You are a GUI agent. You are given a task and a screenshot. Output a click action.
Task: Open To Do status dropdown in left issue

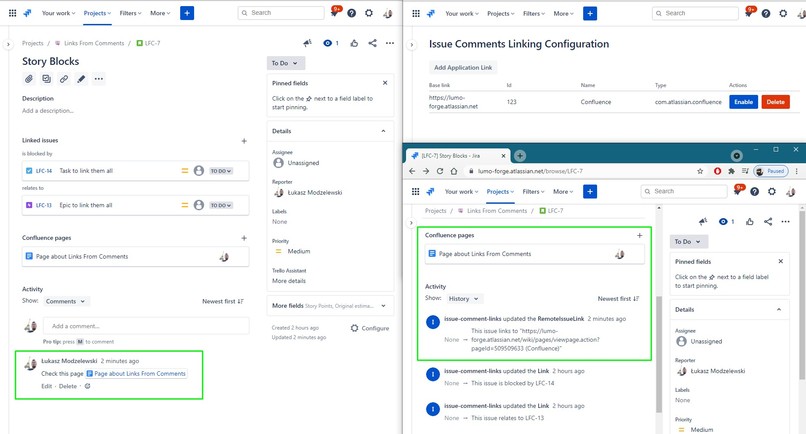(x=286, y=63)
